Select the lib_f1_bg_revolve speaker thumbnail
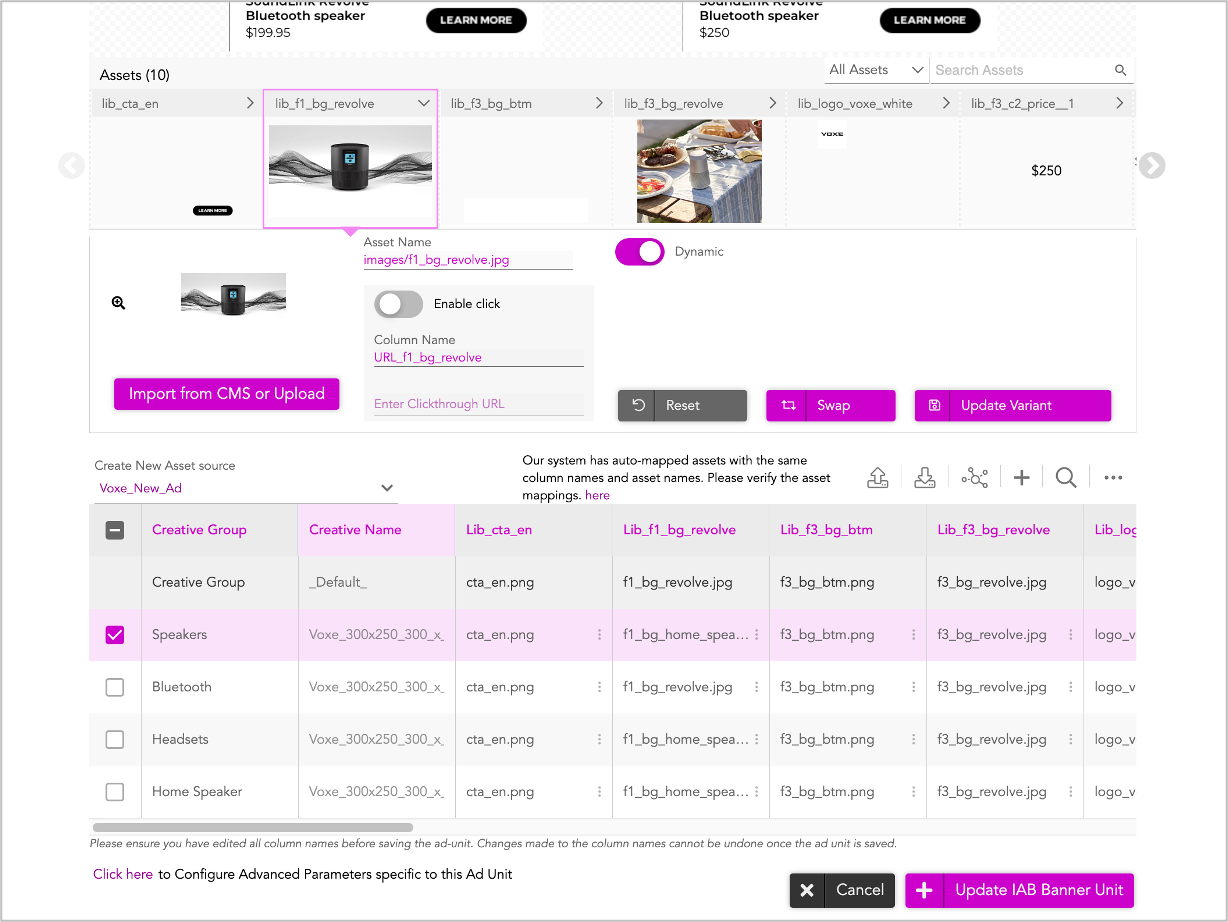This screenshot has width=1228, height=922. click(x=350, y=158)
